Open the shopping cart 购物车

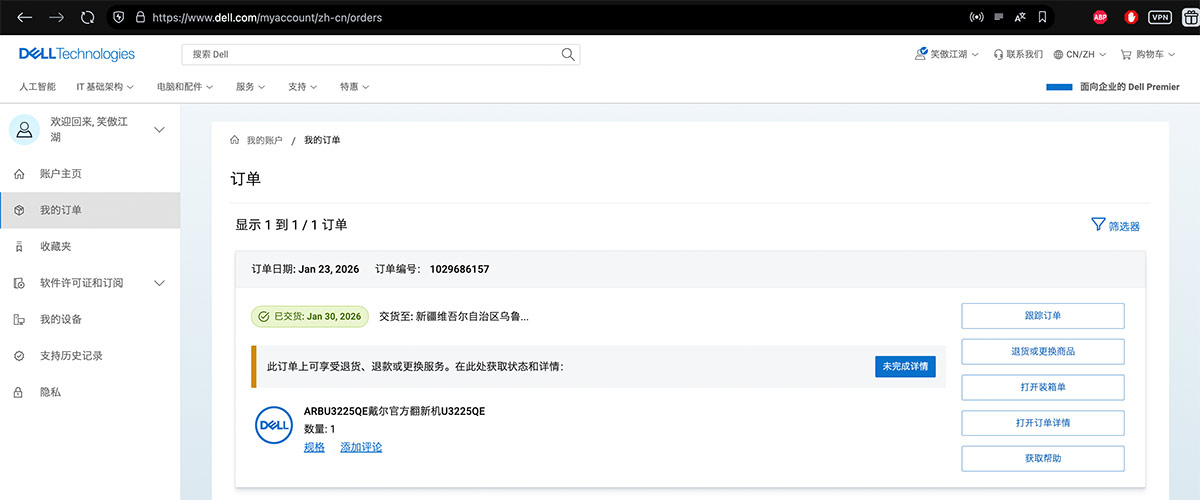tap(1150, 54)
